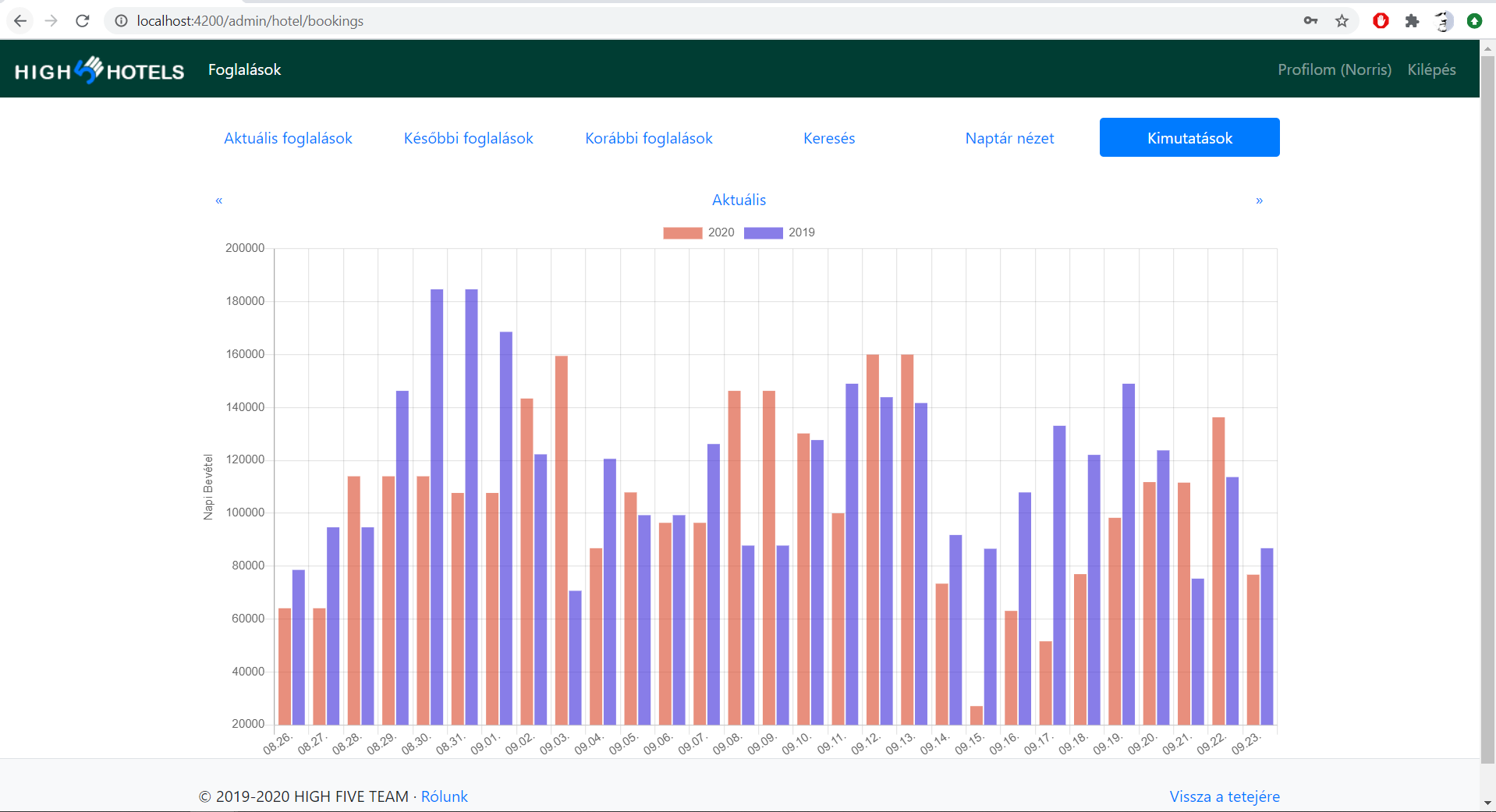Click the 100000 y-axis label
This screenshot has width=1496, height=812.
245,512
